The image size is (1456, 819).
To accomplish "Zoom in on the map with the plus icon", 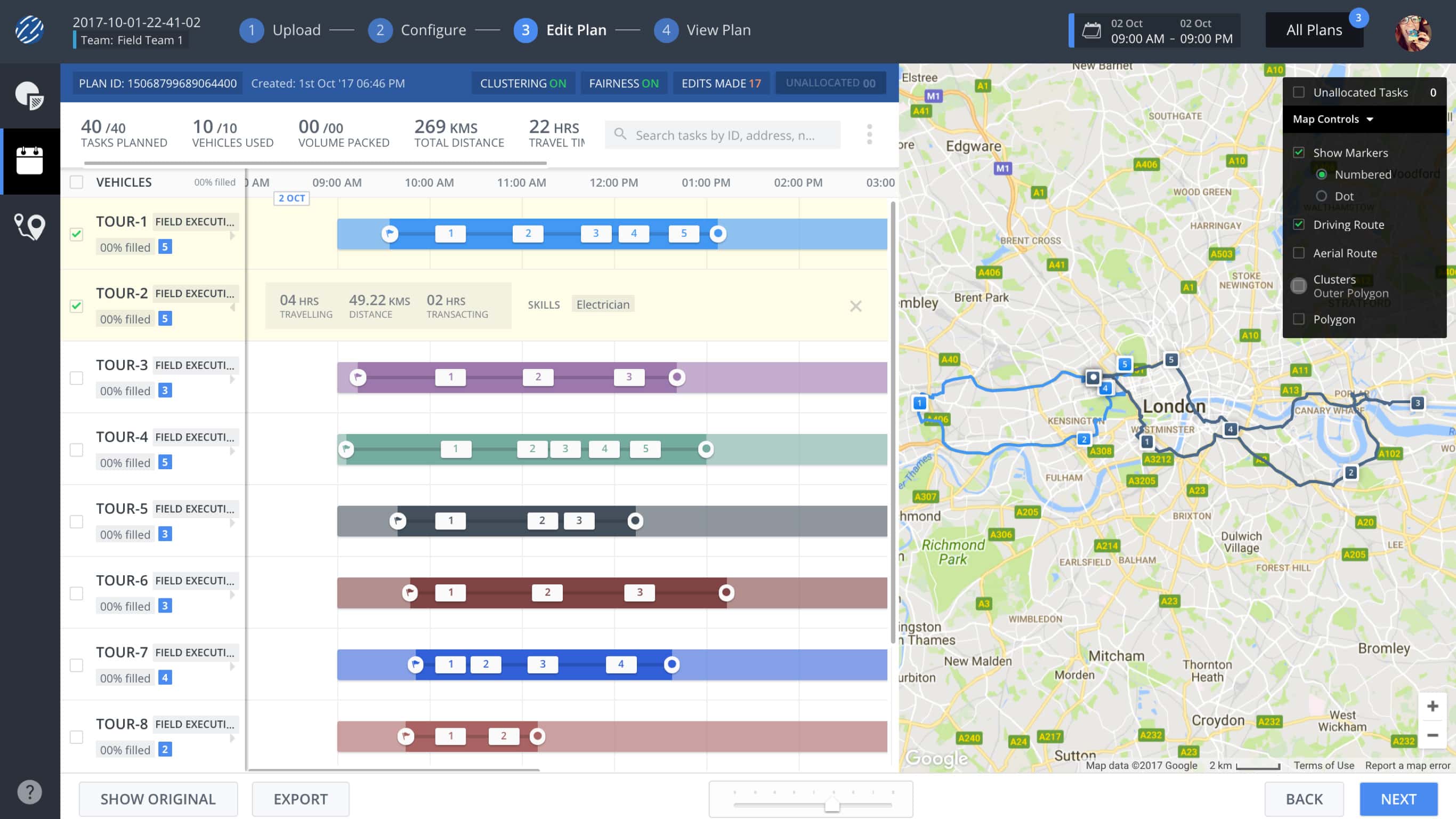I will pos(1434,705).
